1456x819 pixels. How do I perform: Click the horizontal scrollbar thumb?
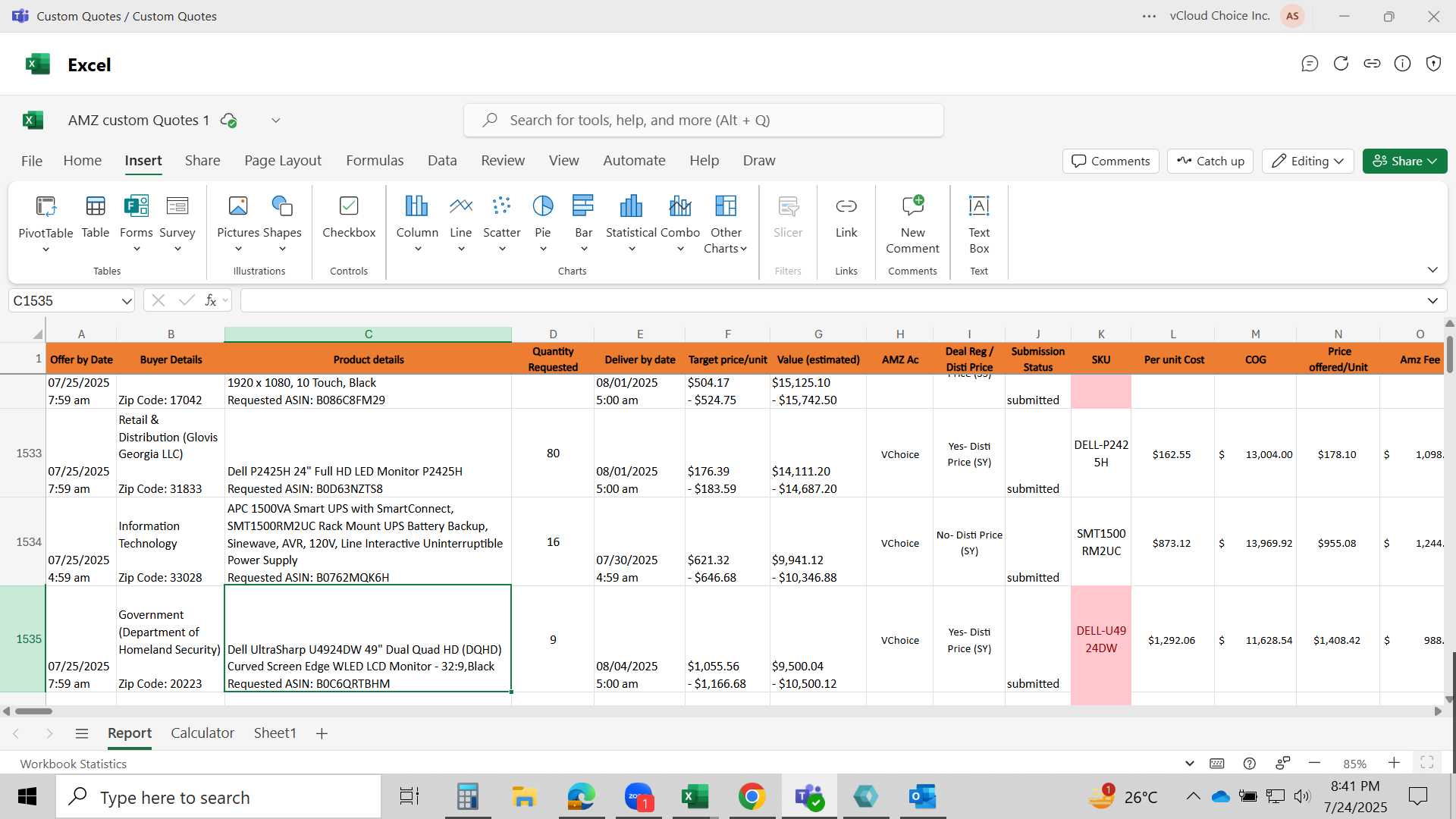33,711
